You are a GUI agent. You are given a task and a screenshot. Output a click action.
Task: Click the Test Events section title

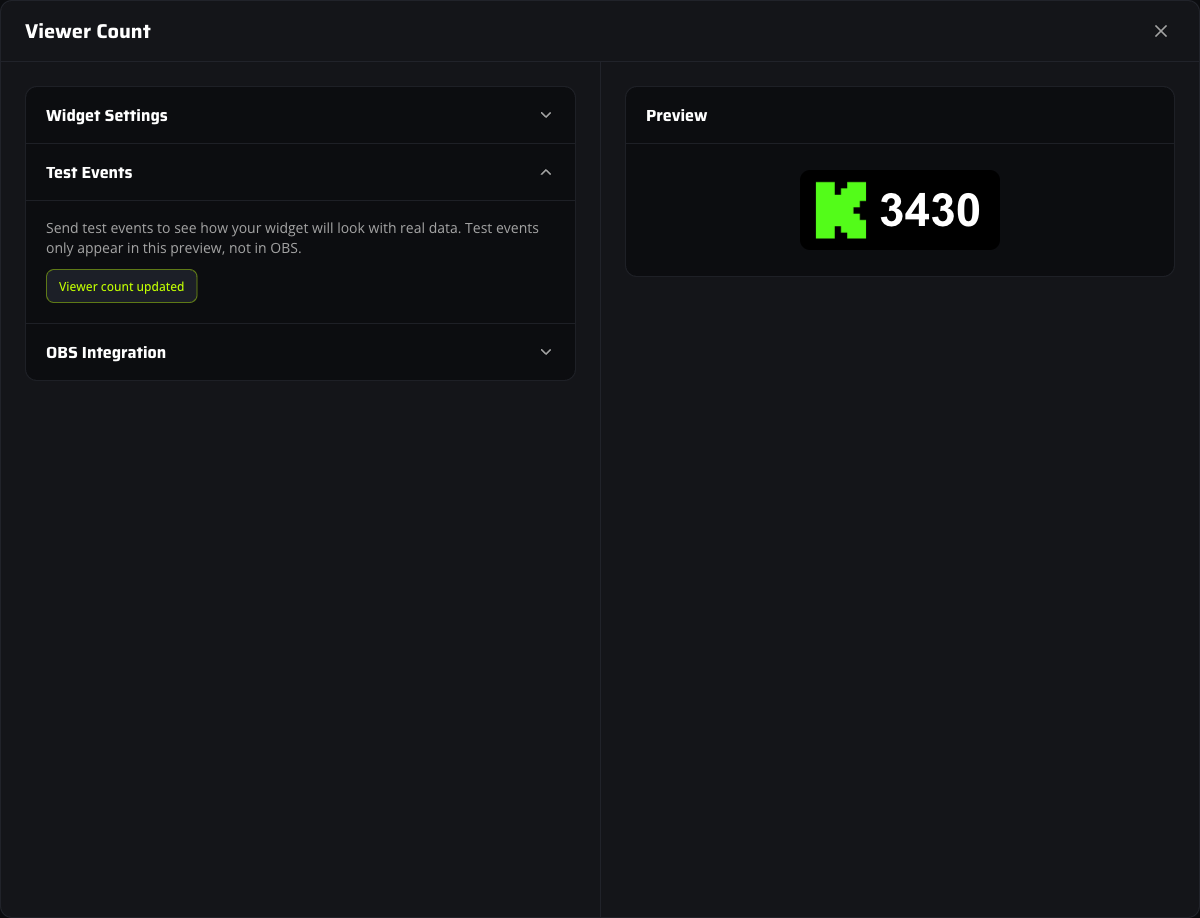[89, 172]
